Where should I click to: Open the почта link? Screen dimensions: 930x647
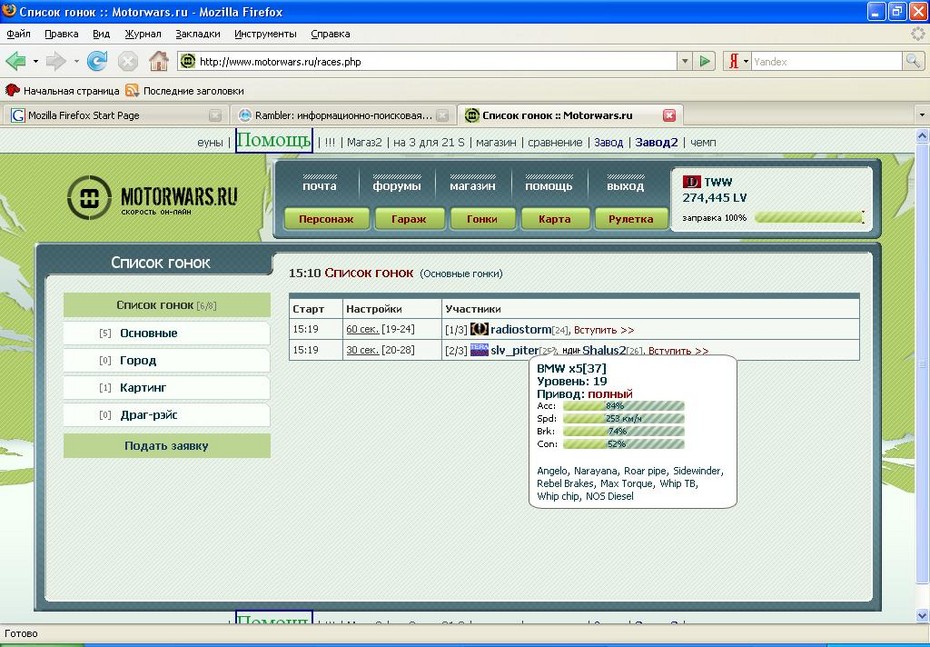[x=320, y=186]
